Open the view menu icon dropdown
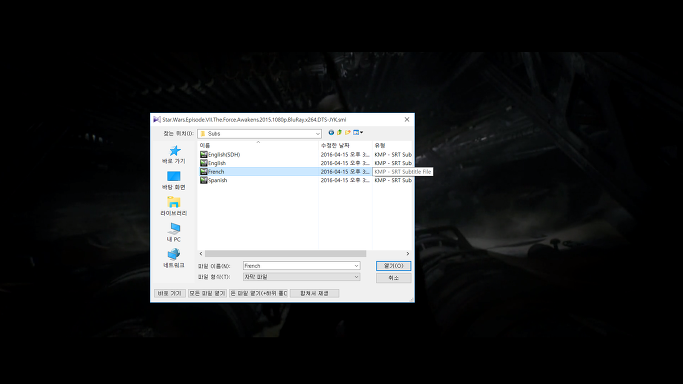 358,132
